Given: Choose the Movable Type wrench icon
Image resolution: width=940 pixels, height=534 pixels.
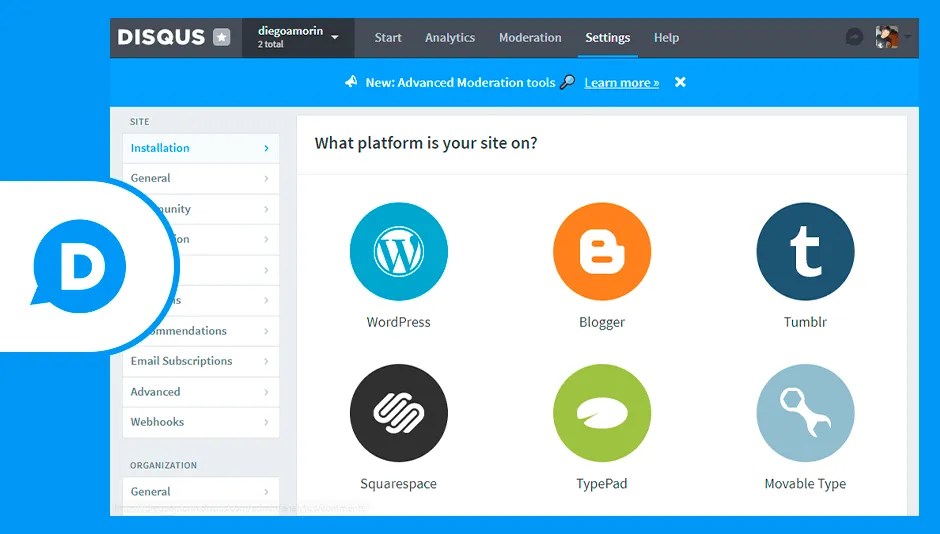Looking at the screenshot, I should tap(805, 413).
